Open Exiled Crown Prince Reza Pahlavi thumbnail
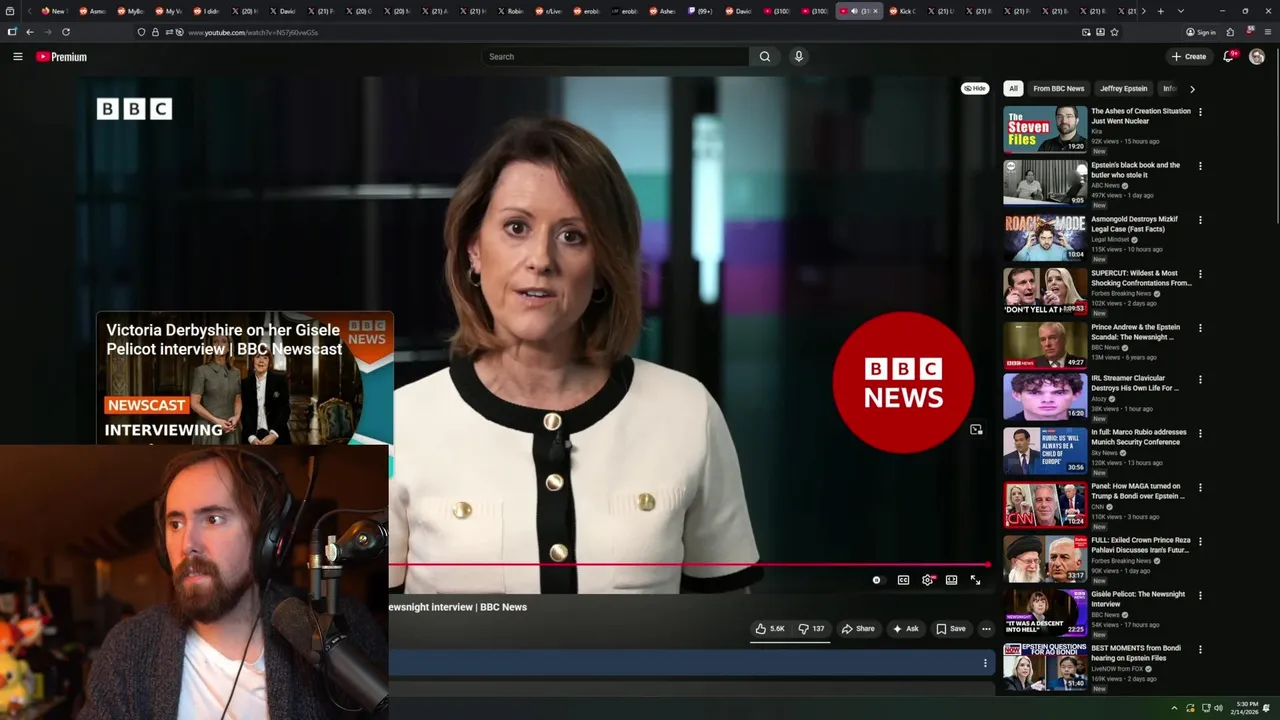 coord(1045,558)
